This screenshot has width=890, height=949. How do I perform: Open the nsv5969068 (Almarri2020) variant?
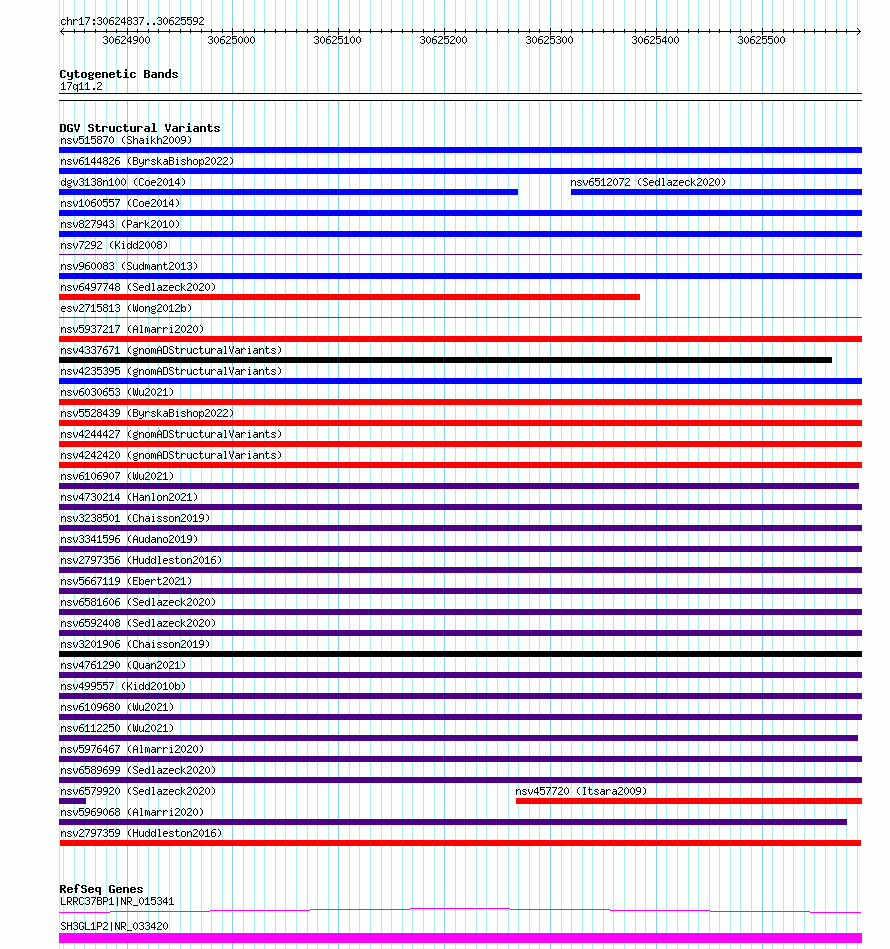point(132,812)
